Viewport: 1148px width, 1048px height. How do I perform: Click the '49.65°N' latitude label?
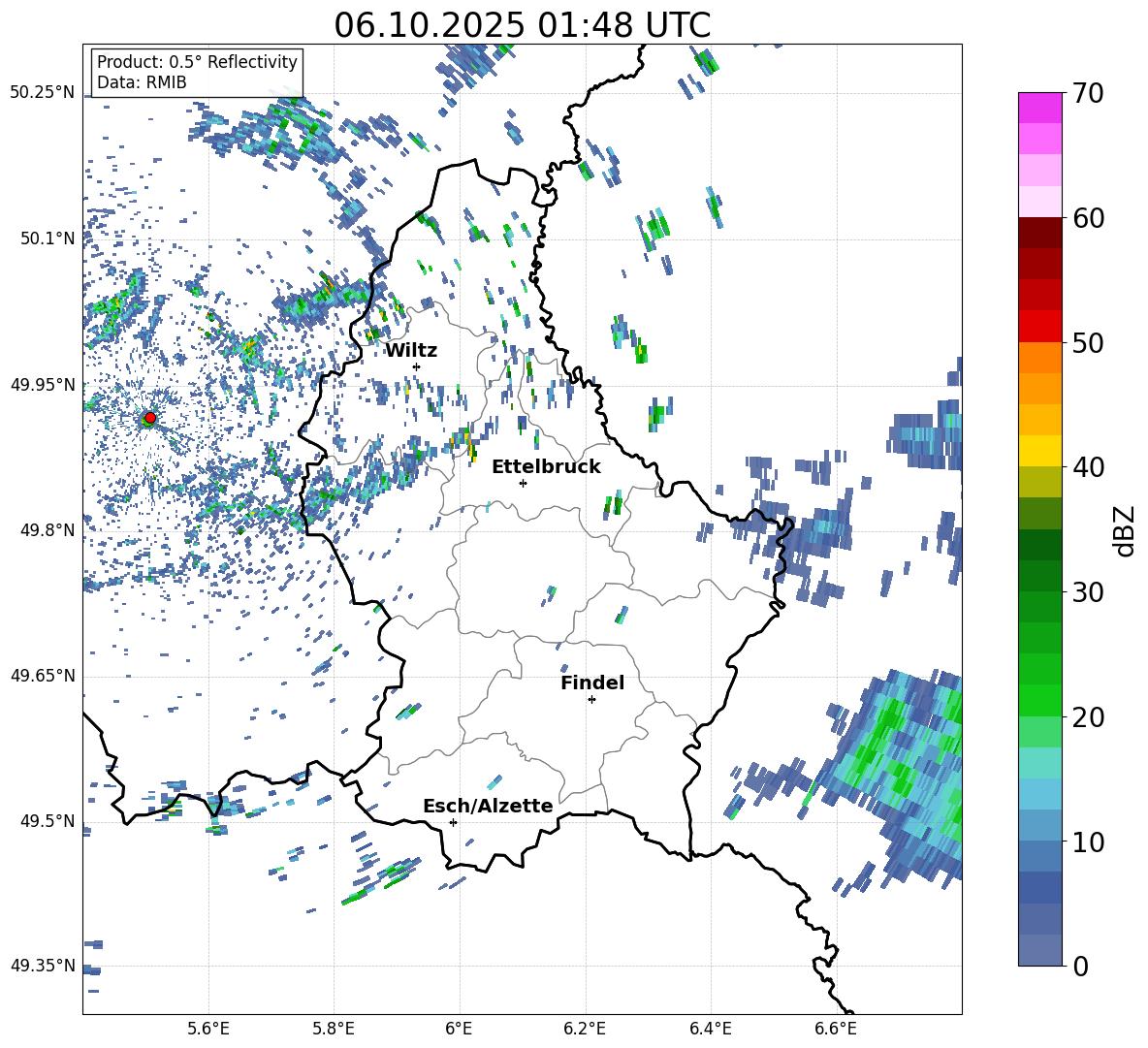tap(43, 675)
